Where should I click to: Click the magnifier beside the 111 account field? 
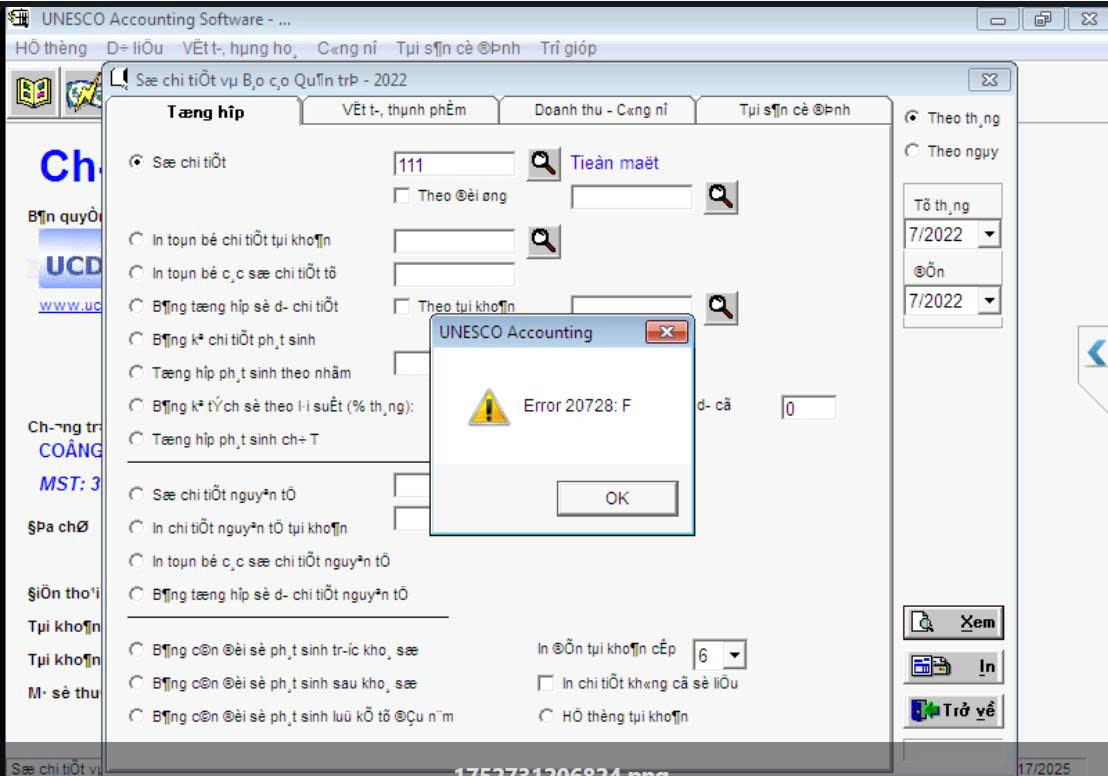[543, 163]
